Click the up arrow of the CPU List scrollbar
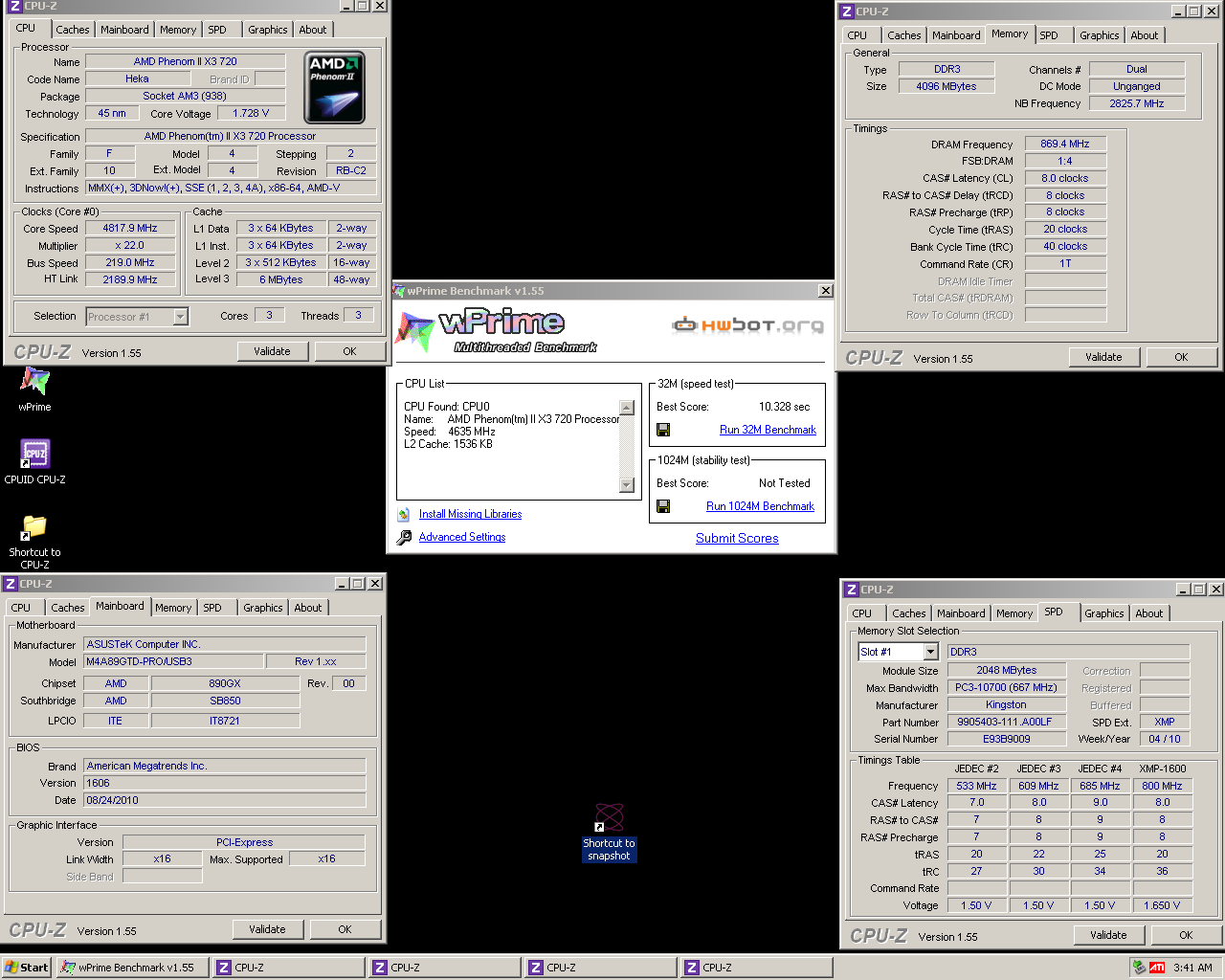Screen dimensions: 1225x980 627,408
